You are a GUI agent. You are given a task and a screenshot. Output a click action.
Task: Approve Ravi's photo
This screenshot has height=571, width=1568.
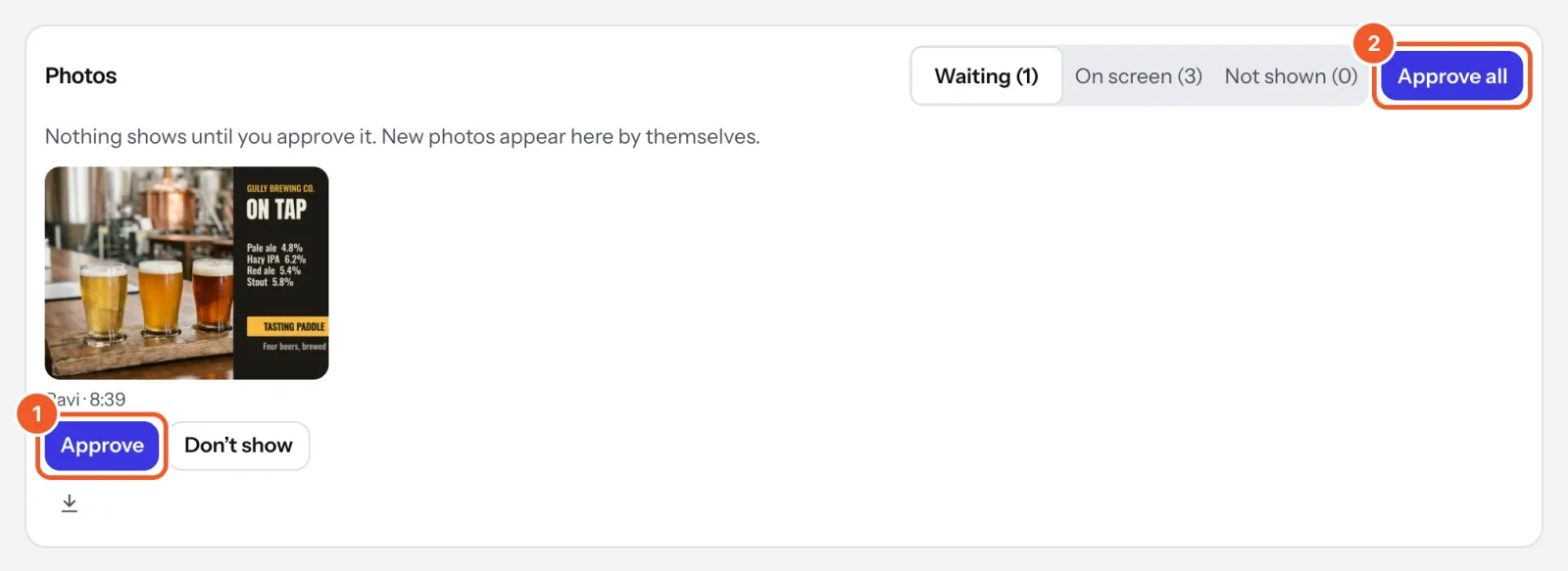pos(102,446)
